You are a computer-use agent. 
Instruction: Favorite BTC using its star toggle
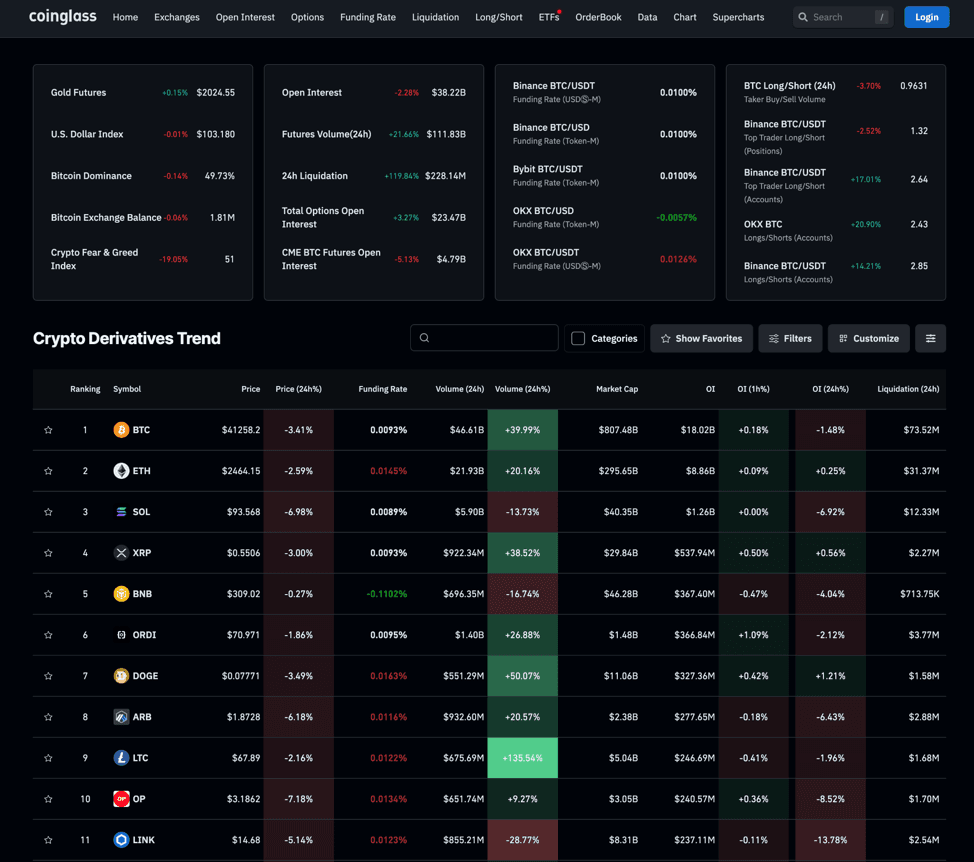[48, 430]
